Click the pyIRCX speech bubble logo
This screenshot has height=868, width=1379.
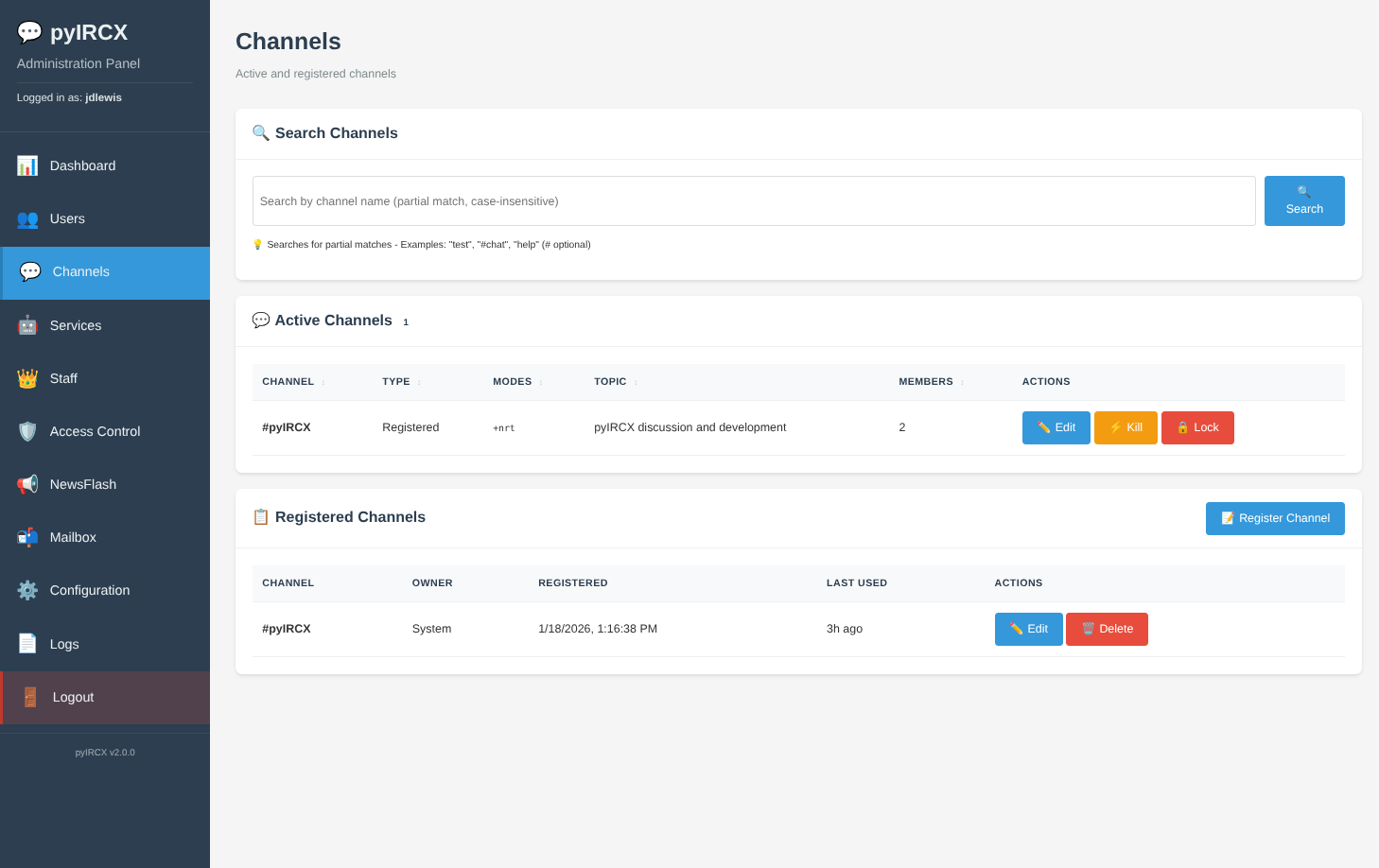click(x=29, y=30)
